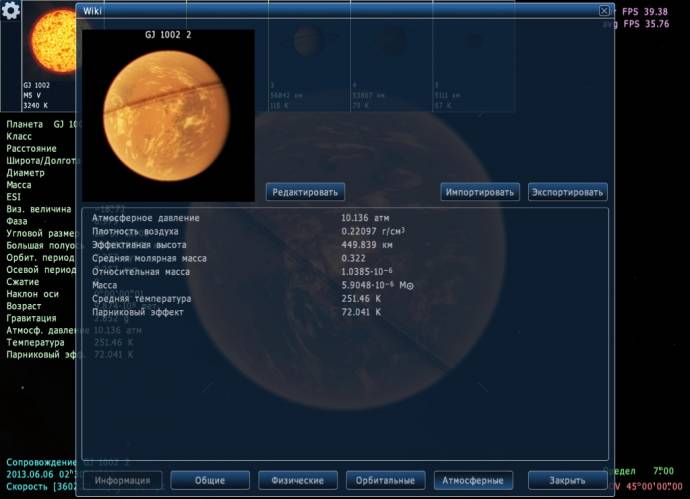Click the Wiki window title
Image resolution: width=690 pixels, height=499 pixels.
point(92,11)
